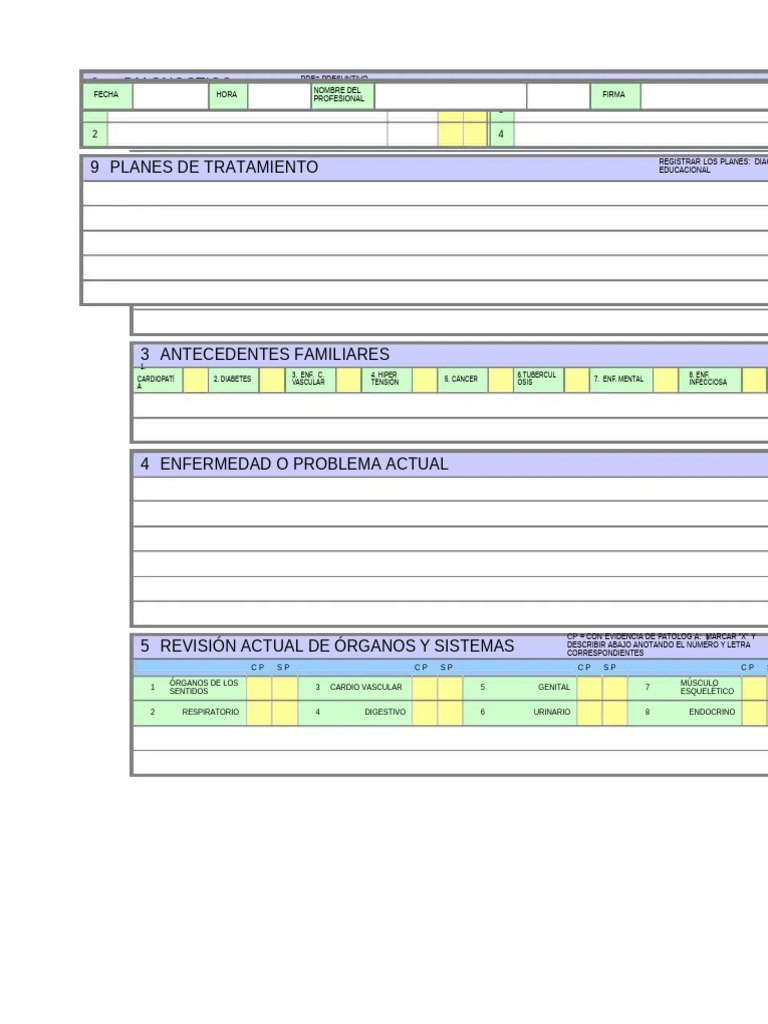The width and height of the screenshot is (768, 1024).
Task: Select the 6. Tuberculosis label
Action: coord(537,379)
